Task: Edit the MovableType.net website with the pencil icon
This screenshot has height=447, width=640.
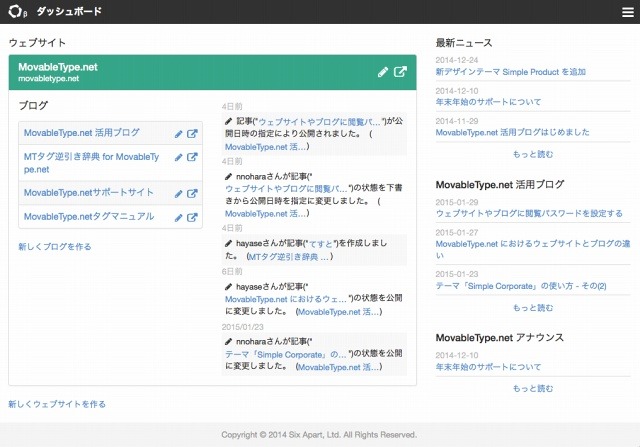Action: click(x=382, y=72)
